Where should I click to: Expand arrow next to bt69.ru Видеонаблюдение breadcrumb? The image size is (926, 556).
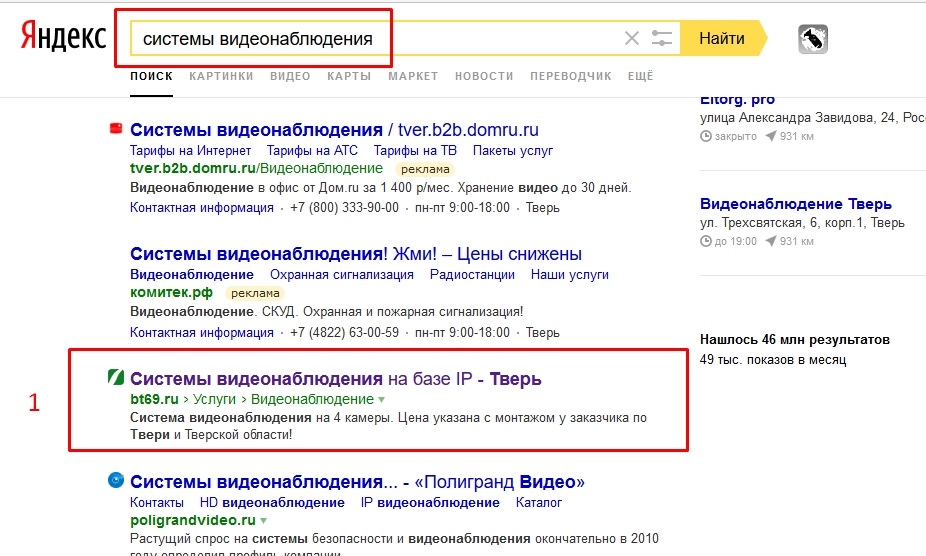(x=382, y=400)
